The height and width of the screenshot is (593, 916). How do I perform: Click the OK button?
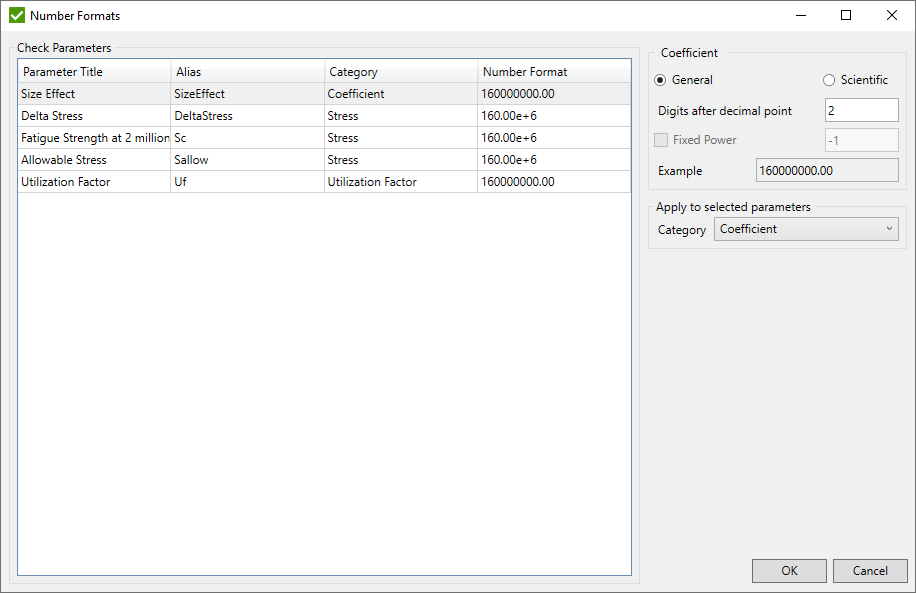pyautogui.click(x=789, y=571)
